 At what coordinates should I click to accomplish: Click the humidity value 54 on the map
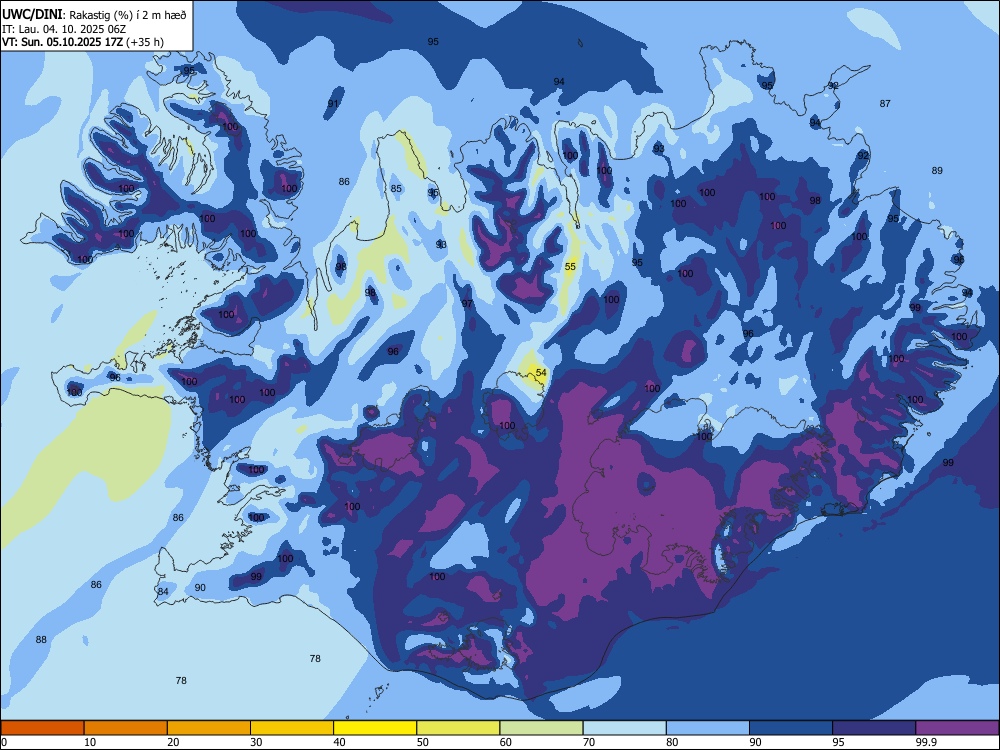tap(541, 372)
